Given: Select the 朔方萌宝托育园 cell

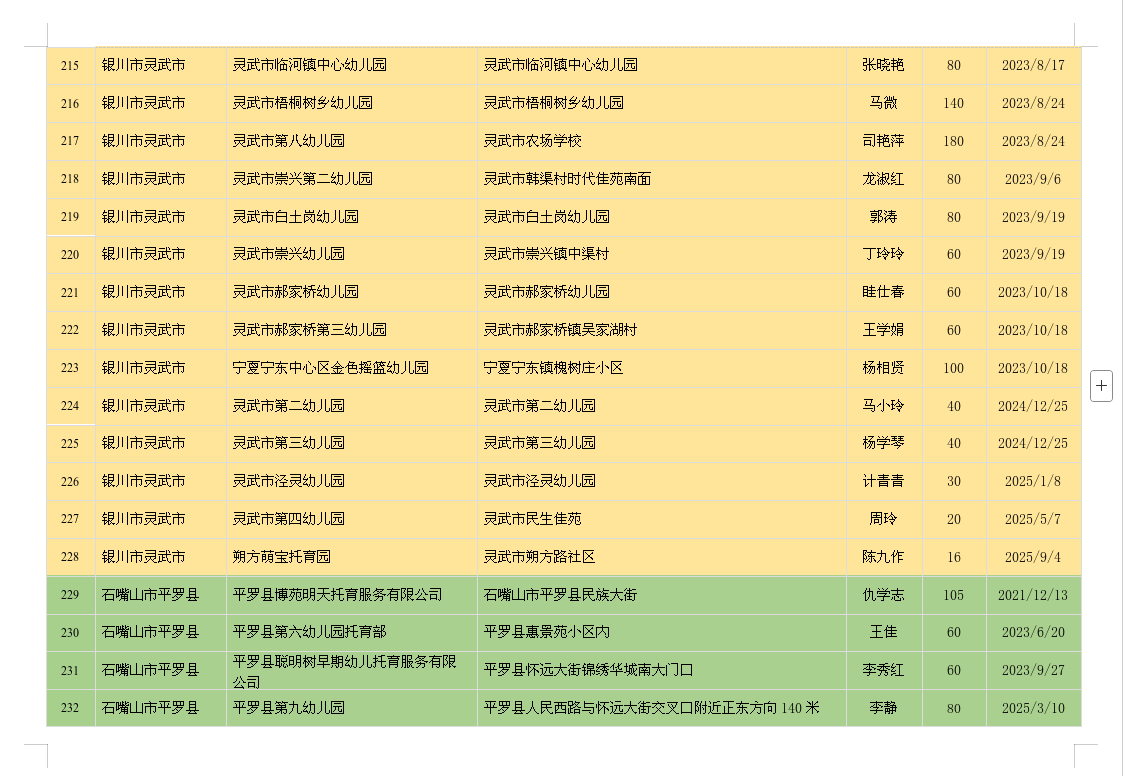Looking at the screenshot, I should click(282, 557).
